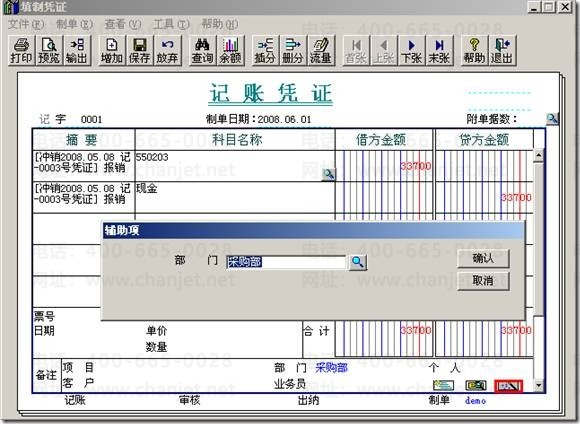Insert an entry line with 插分
This screenshot has height=424, width=580.
click(x=265, y=51)
